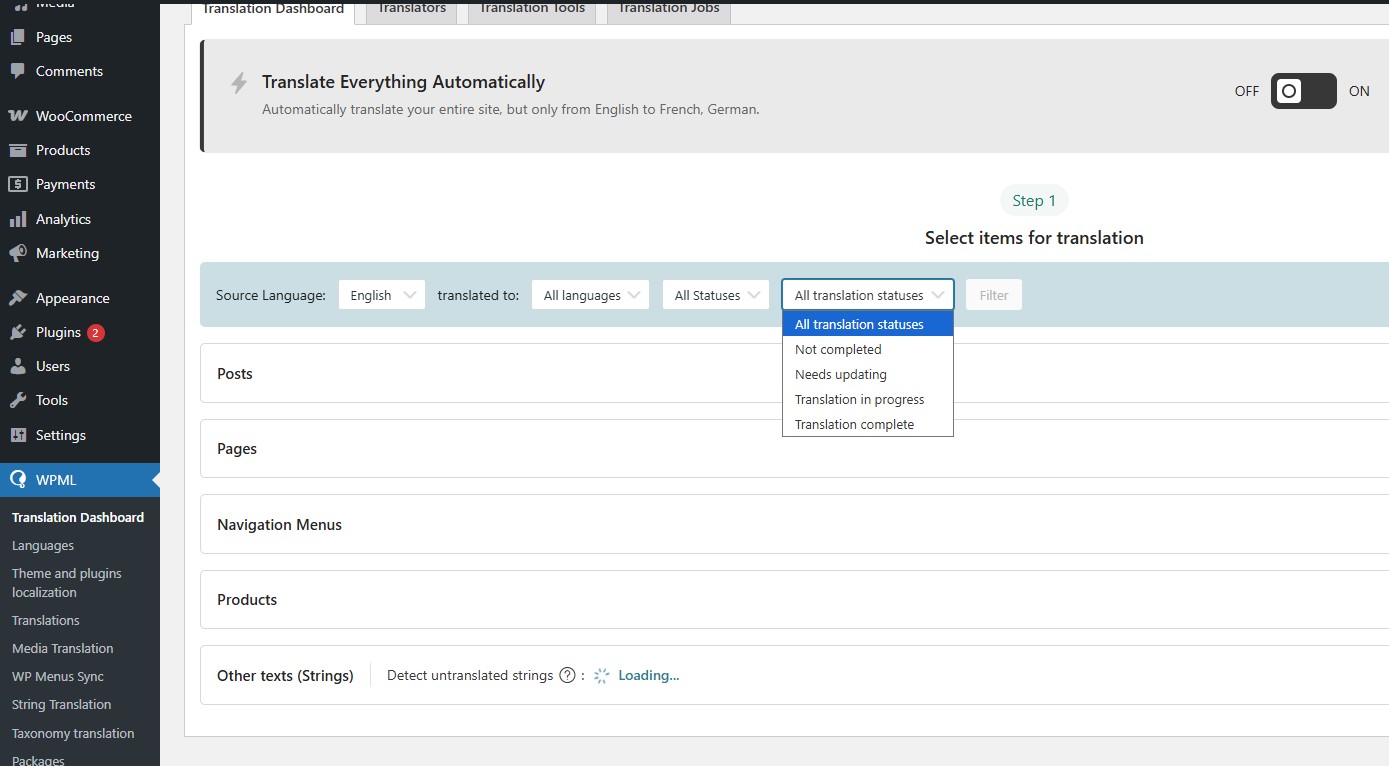Viewport: 1389px width, 766px height.
Task: Choose Translation complete option in list
Action: pyautogui.click(x=854, y=424)
